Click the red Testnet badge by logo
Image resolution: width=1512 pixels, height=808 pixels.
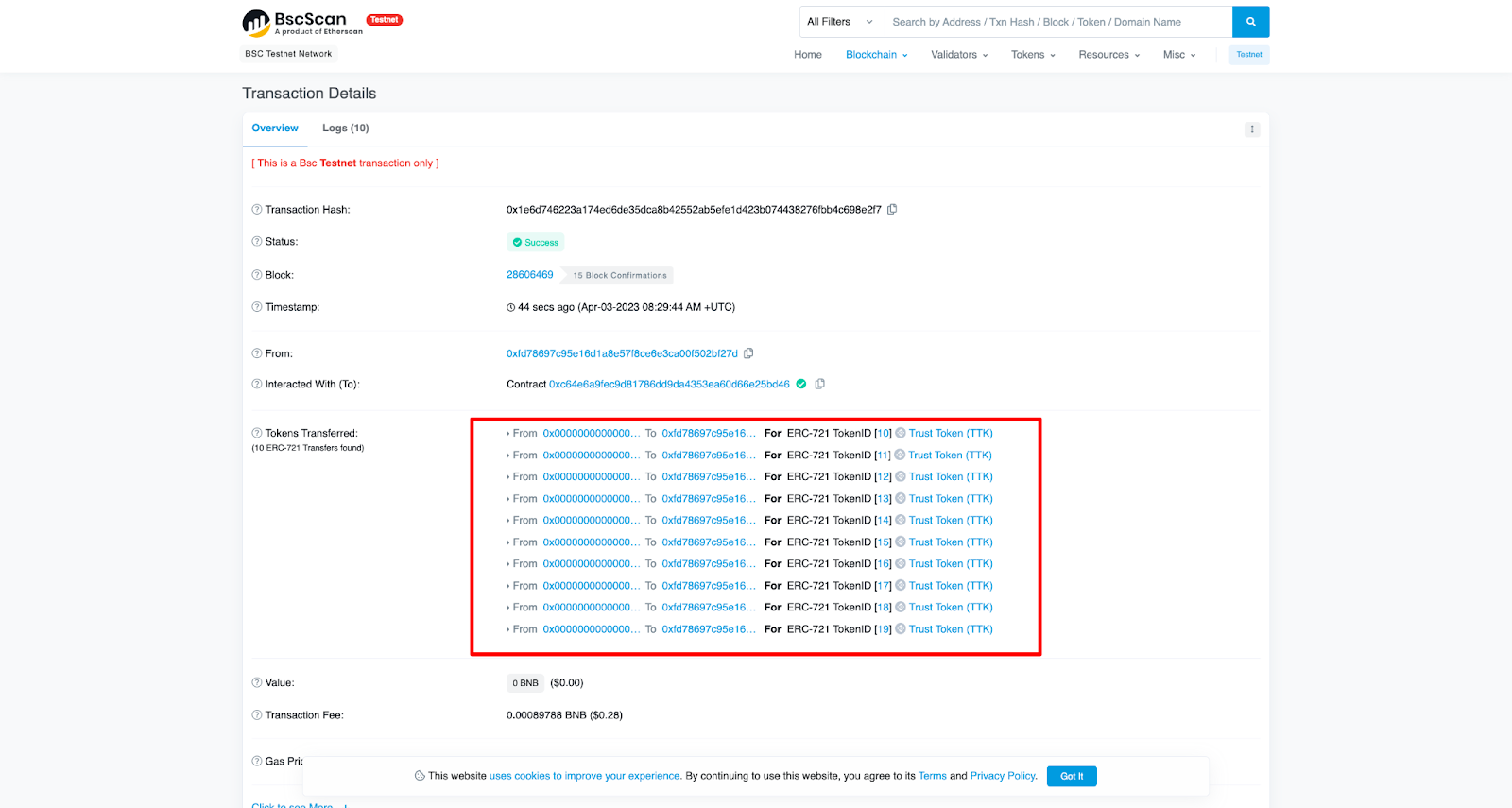point(385,20)
